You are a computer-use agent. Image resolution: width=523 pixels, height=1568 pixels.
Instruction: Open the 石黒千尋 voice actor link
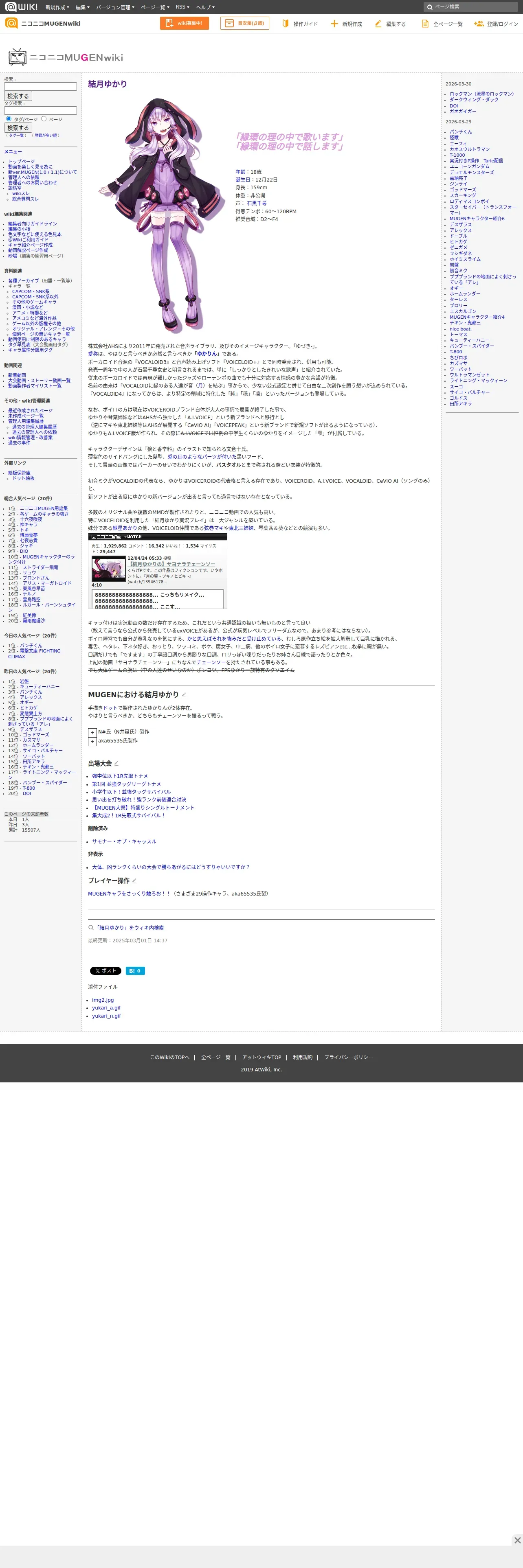click(x=256, y=203)
